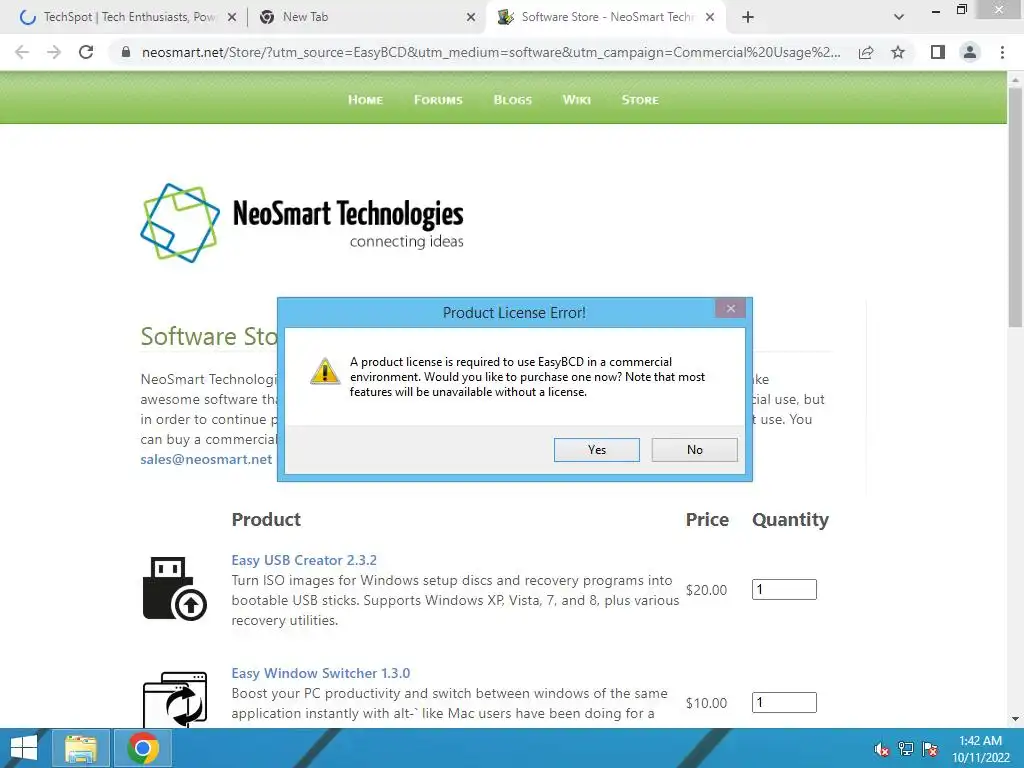
Task: Expand the tab search chevron
Action: point(899,17)
